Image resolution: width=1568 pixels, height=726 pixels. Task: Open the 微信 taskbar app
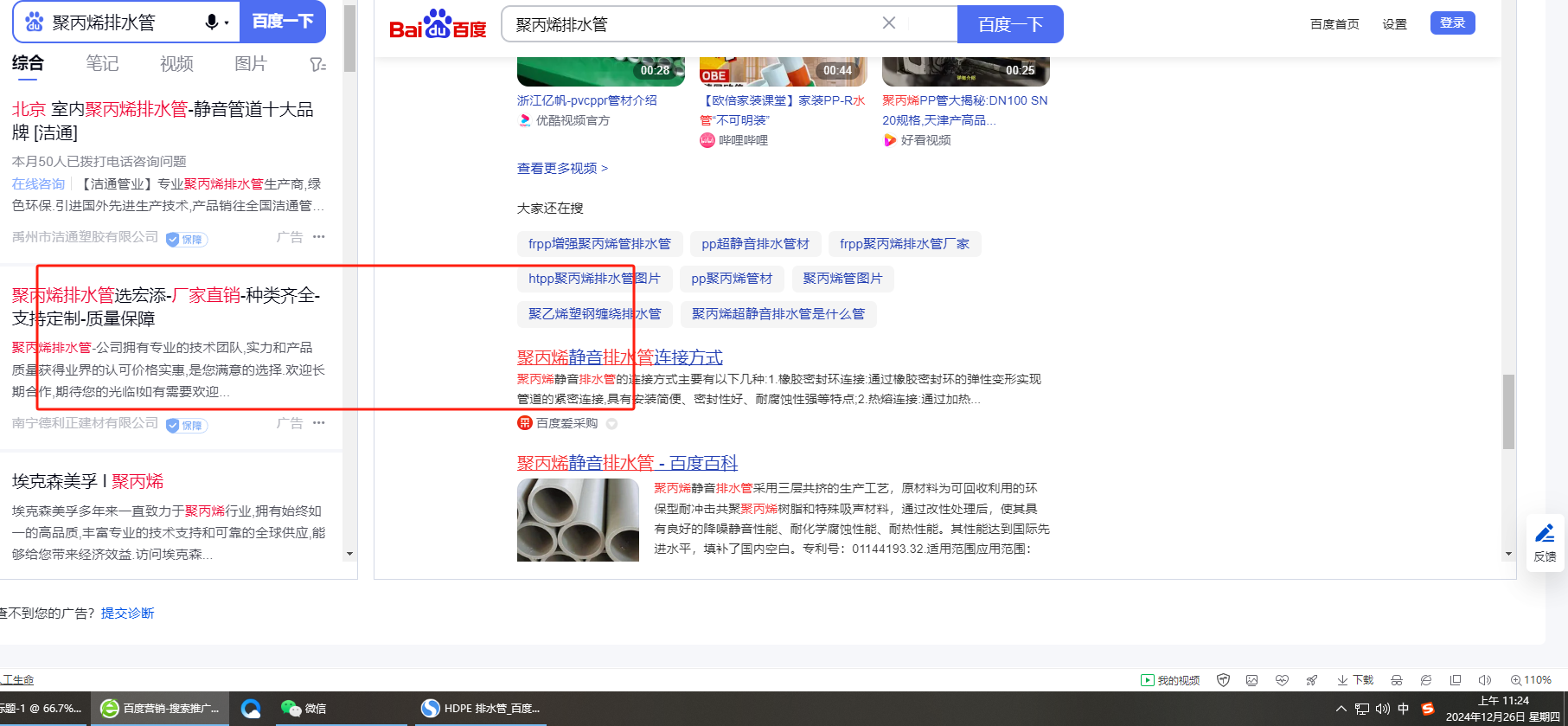[304, 709]
